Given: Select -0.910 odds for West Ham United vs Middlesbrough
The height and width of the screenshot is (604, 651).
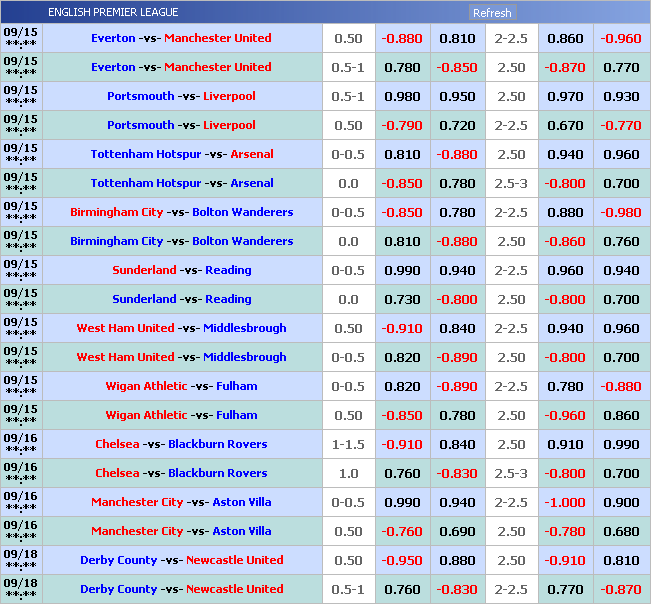Looking at the screenshot, I should [x=401, y=328].
